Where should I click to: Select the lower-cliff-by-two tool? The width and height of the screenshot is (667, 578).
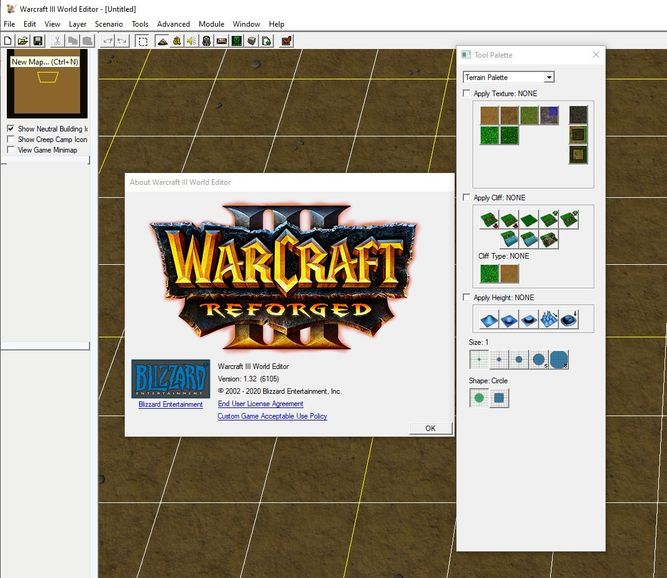tap(489, 220)
